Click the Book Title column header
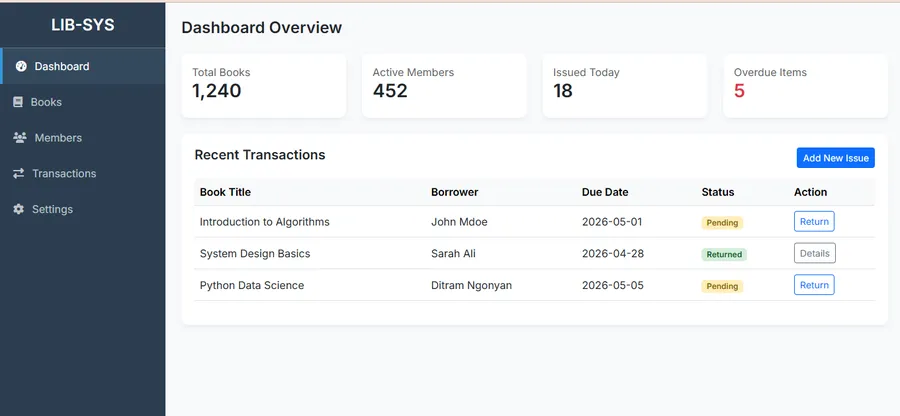The image size is (900, 416). coord(225,192)
